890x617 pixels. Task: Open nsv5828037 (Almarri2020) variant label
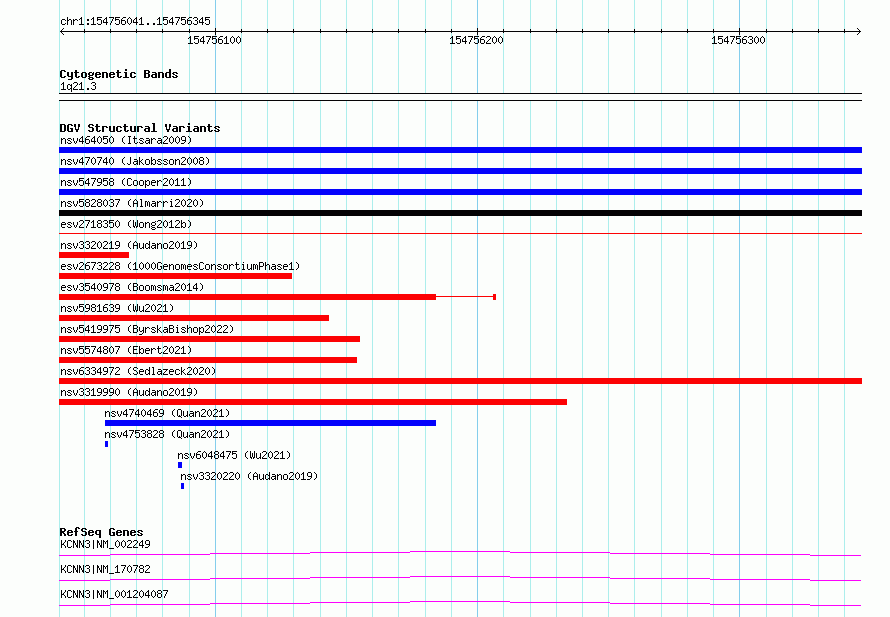132,203
